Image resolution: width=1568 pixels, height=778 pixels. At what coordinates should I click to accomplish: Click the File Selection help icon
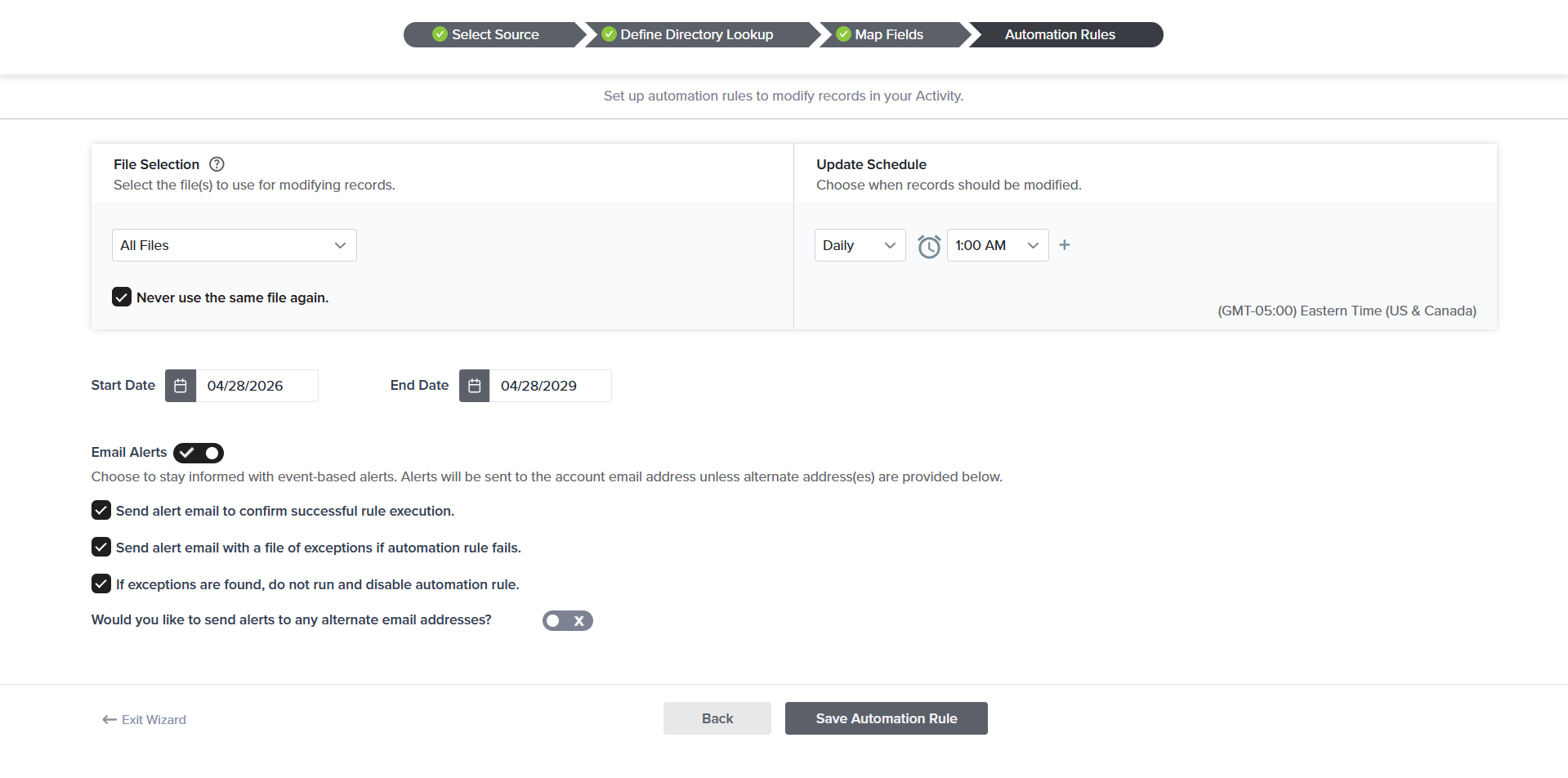[x=217, y=164]
